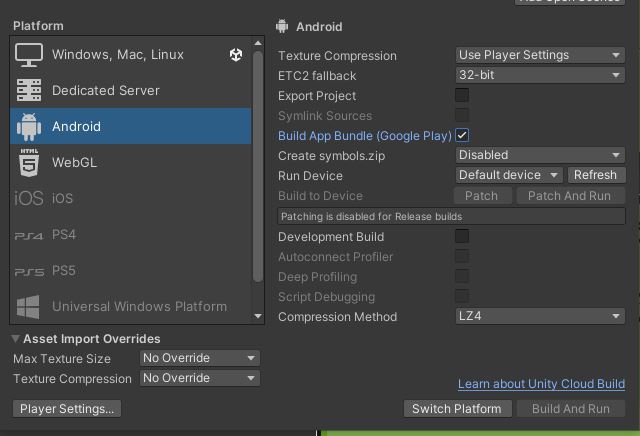Click the Build And Run button
Image resolution: width=640 pixels, height=436 pixels.
pos(571,409)
